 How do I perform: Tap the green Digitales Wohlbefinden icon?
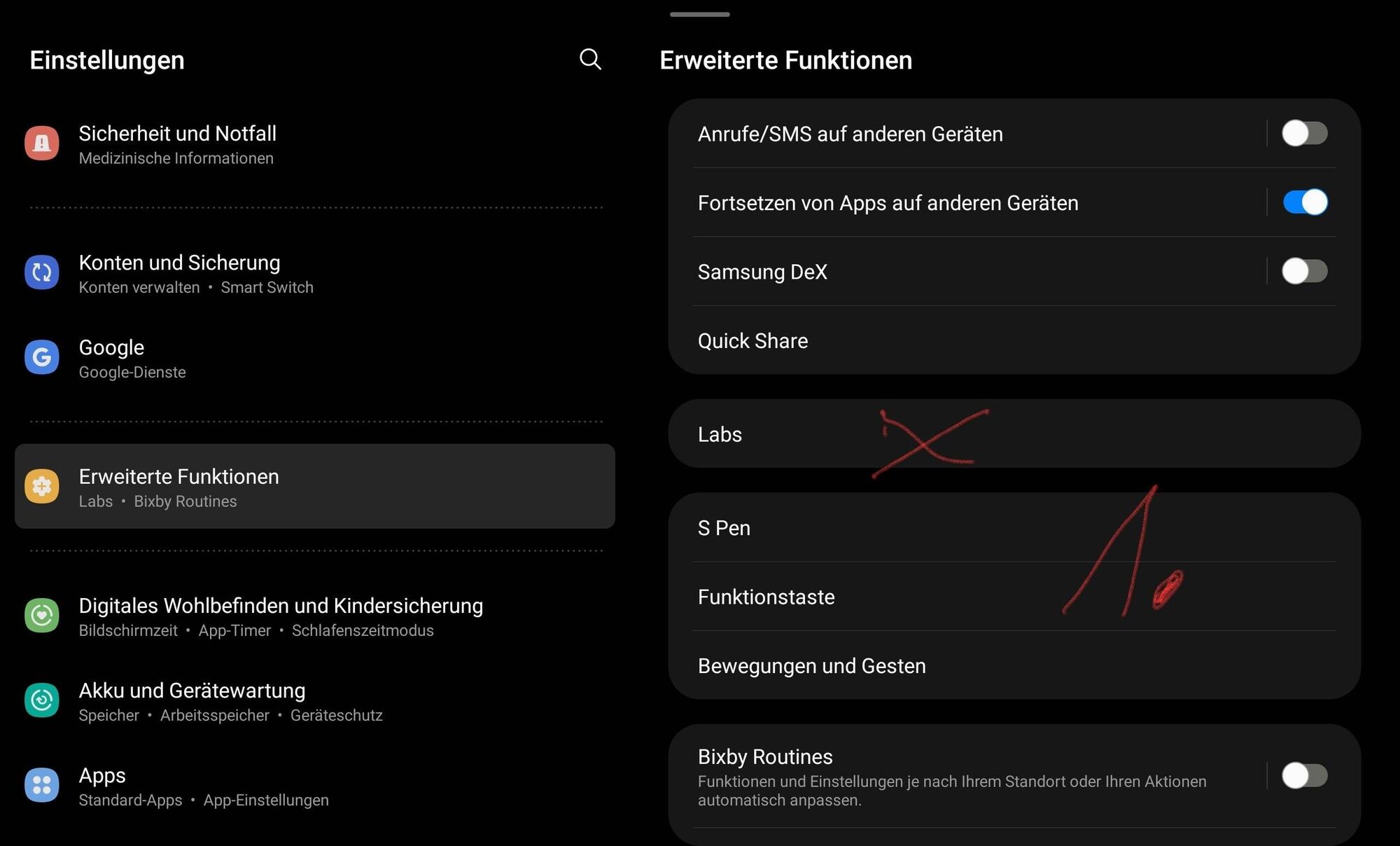click(x=42, y=616)
